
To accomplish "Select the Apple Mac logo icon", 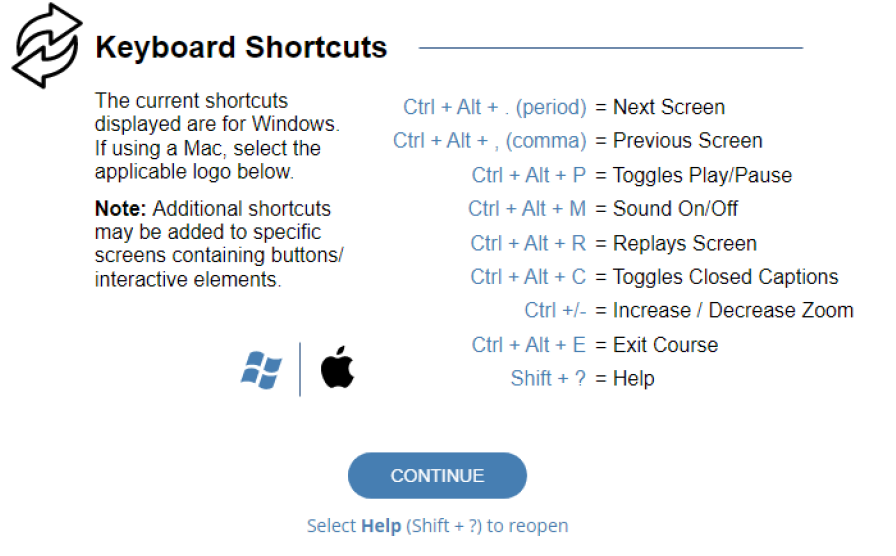I will 337,367.
